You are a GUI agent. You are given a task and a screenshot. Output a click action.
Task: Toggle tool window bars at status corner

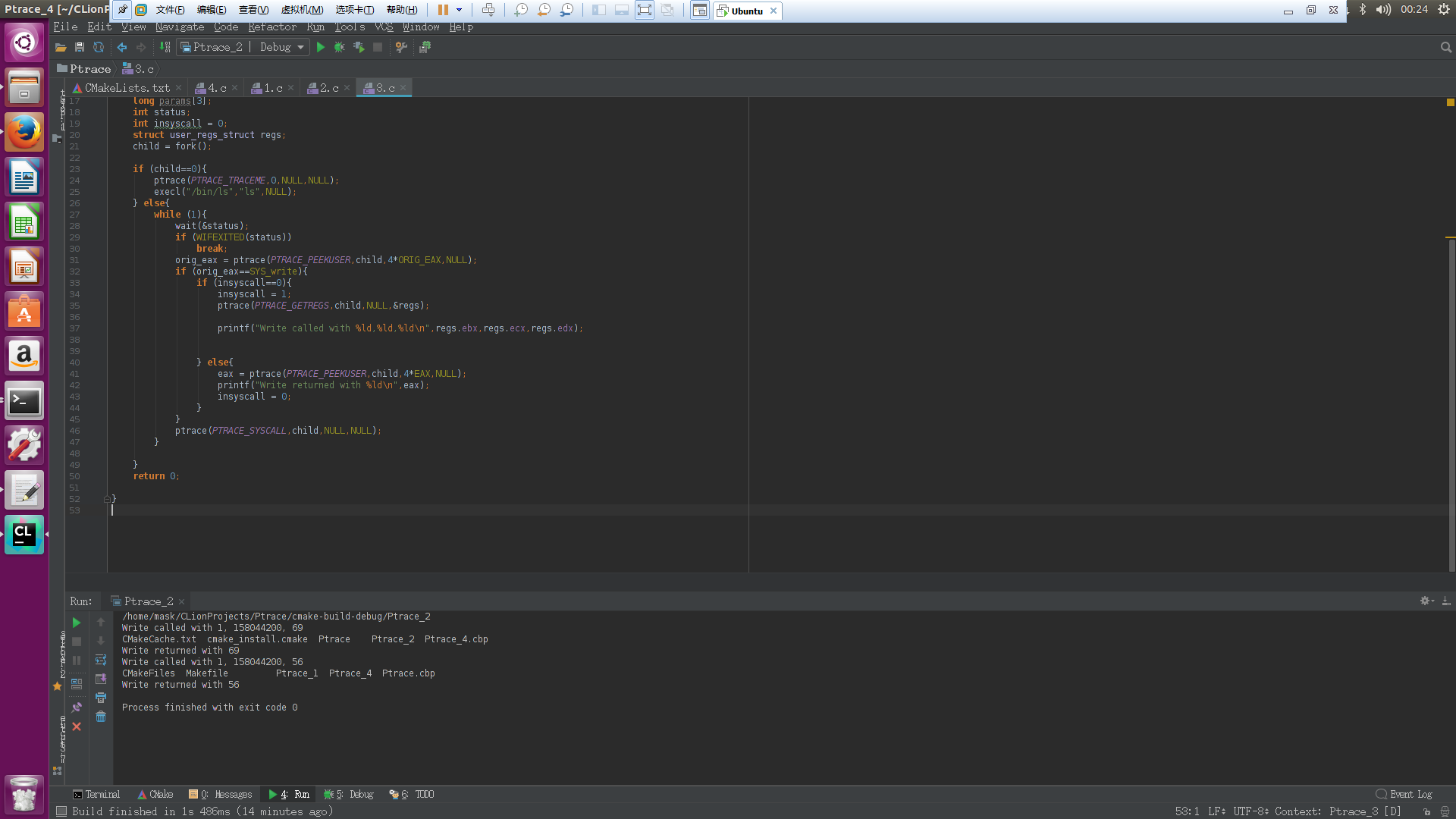(61, 811)
